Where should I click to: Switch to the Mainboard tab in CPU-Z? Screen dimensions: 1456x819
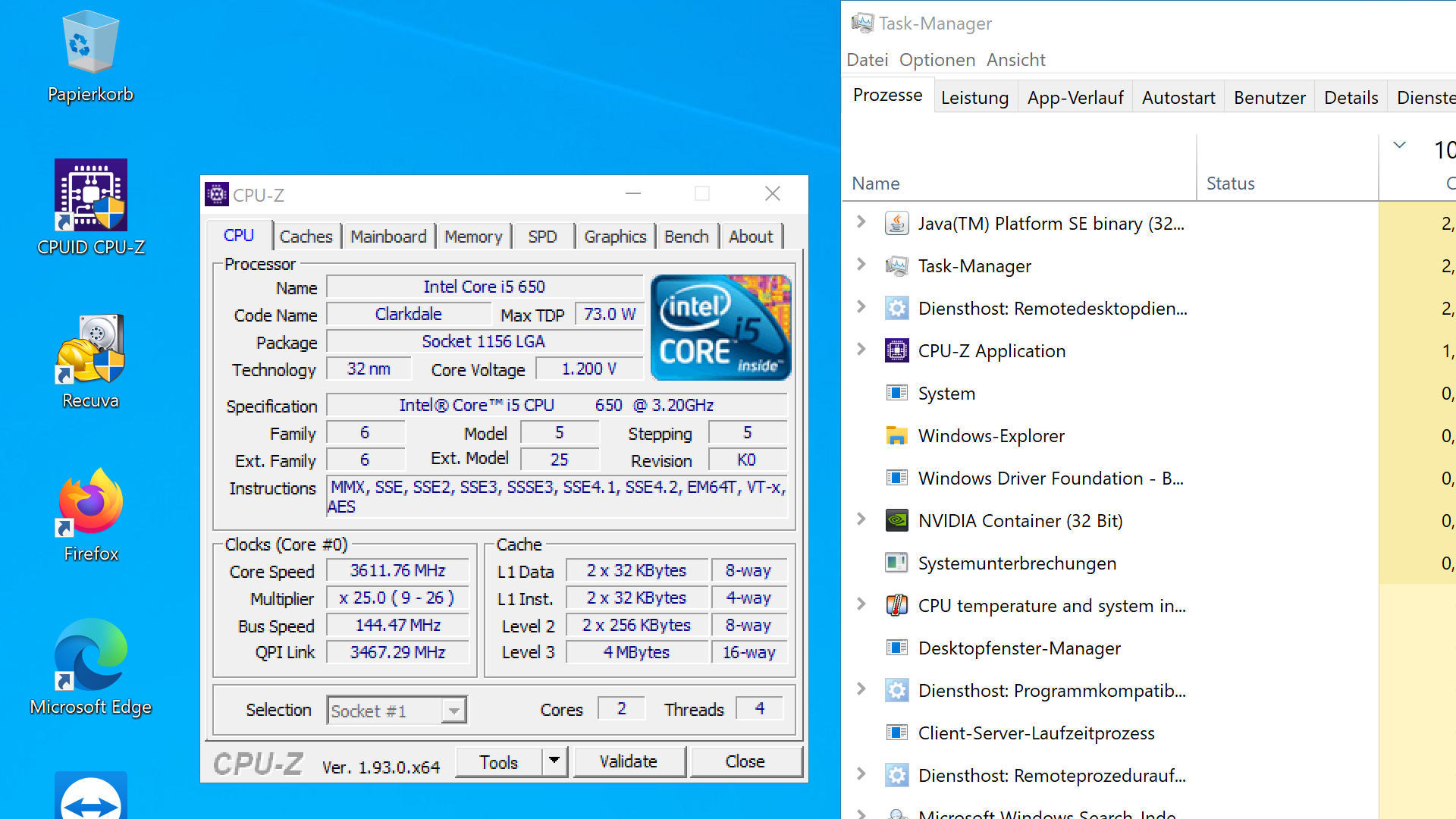click(x=388, y=237)
